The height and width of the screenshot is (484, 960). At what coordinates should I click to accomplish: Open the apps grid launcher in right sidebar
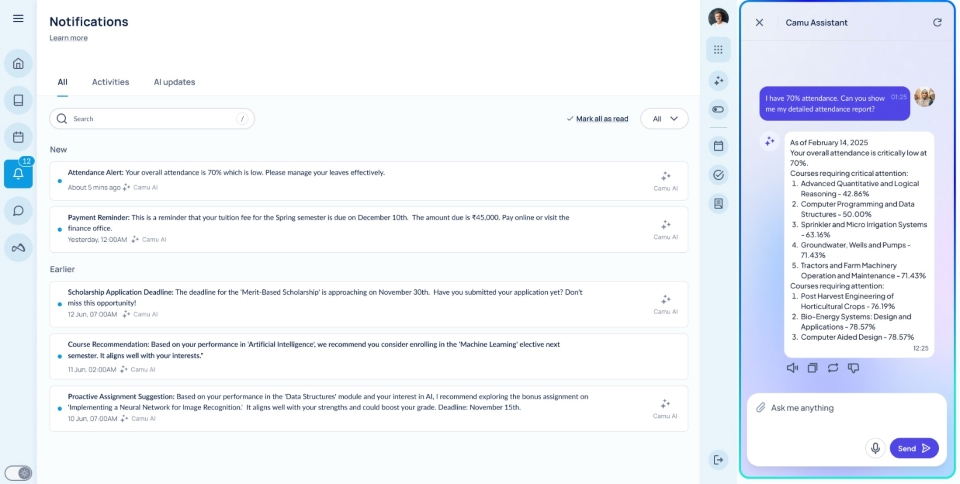point(718,49)
